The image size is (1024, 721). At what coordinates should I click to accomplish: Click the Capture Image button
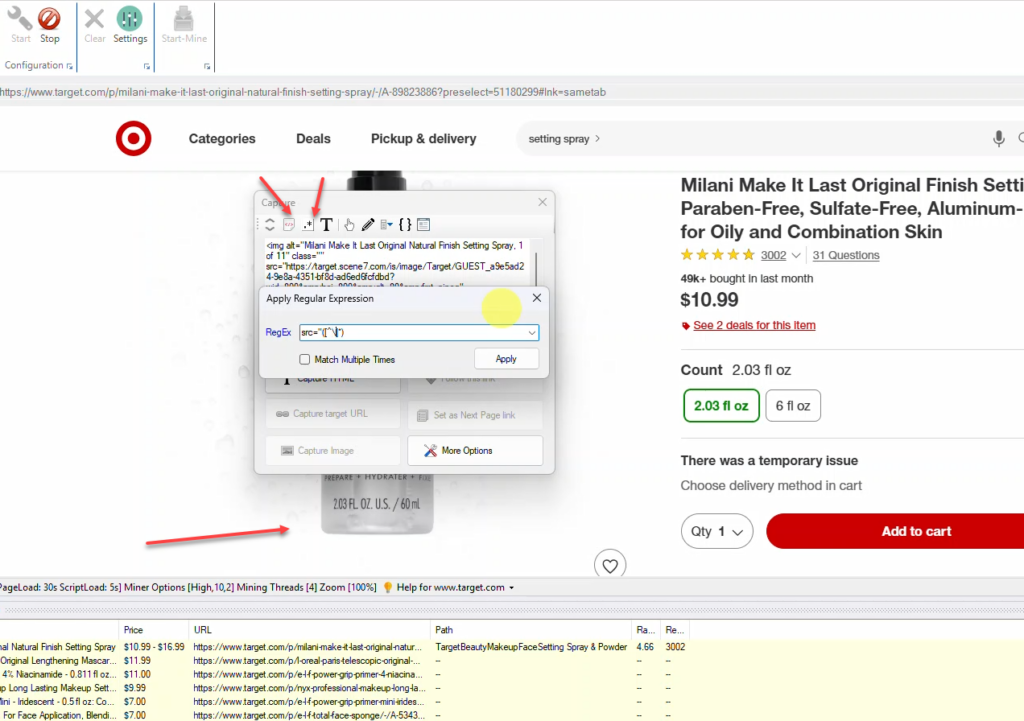pos(333,451)
